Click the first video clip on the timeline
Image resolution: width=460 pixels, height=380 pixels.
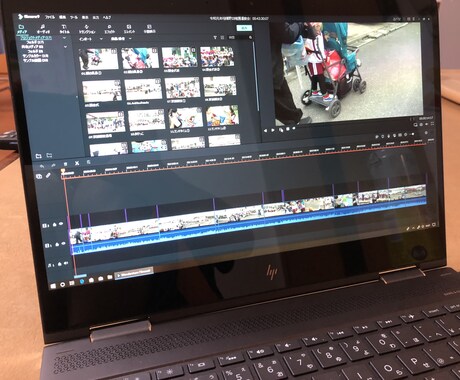tap(77, 236)
